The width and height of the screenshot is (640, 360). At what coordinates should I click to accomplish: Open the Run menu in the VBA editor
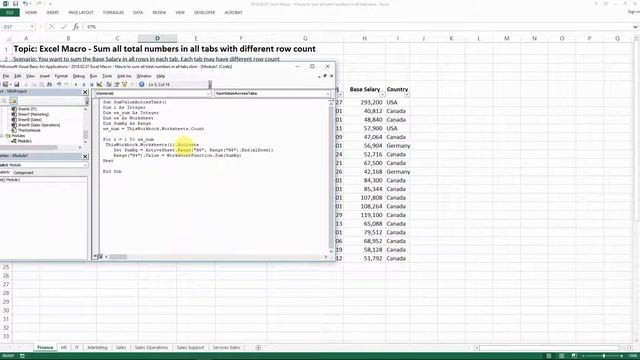(x=93, y=76)
